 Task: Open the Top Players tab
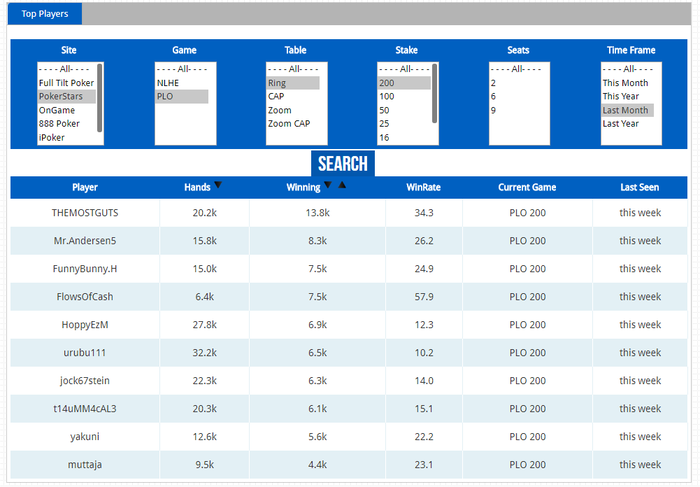click(x=45, y=14)
